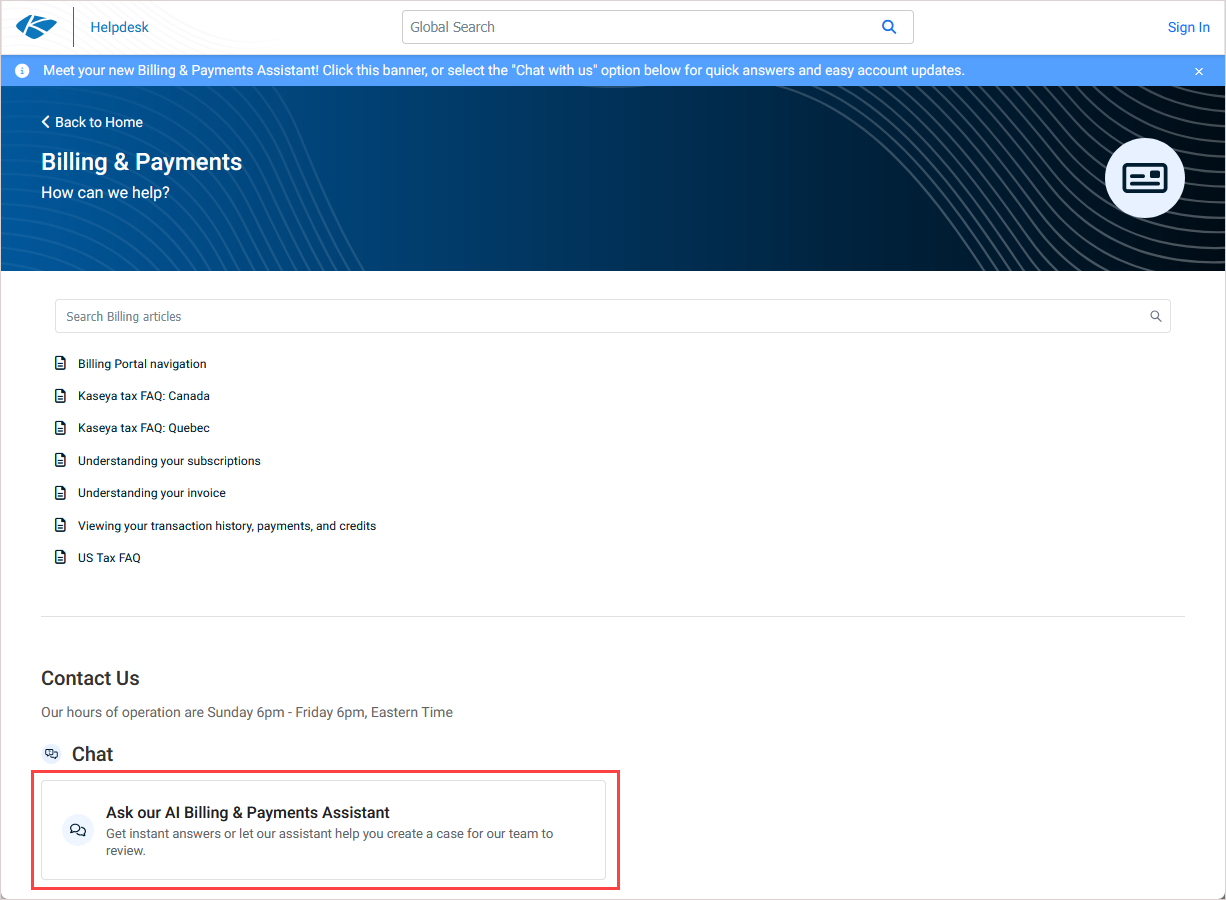This screenshot has height=900, width=1226.
Task: Launch Ask our AI Billing & Payments Assistant
Action: point(248,813)
